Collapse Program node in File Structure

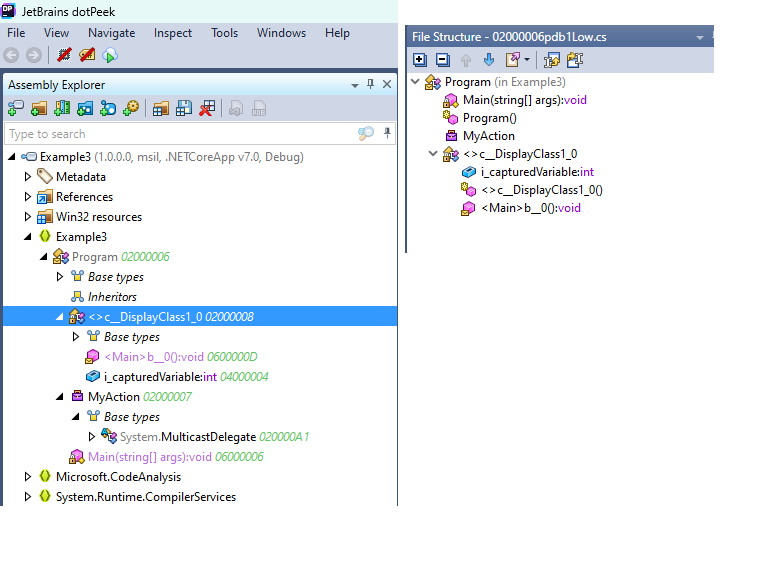pos(415,81)
